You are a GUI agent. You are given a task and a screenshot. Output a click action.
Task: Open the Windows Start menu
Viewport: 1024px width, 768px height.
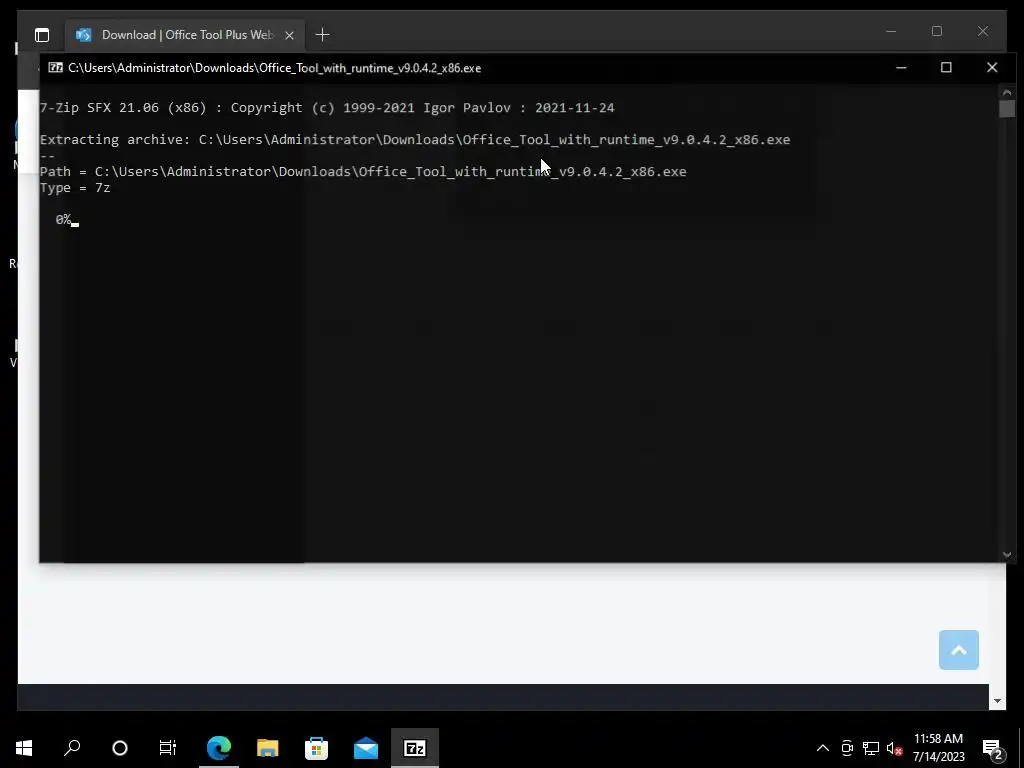pos(24,748)
